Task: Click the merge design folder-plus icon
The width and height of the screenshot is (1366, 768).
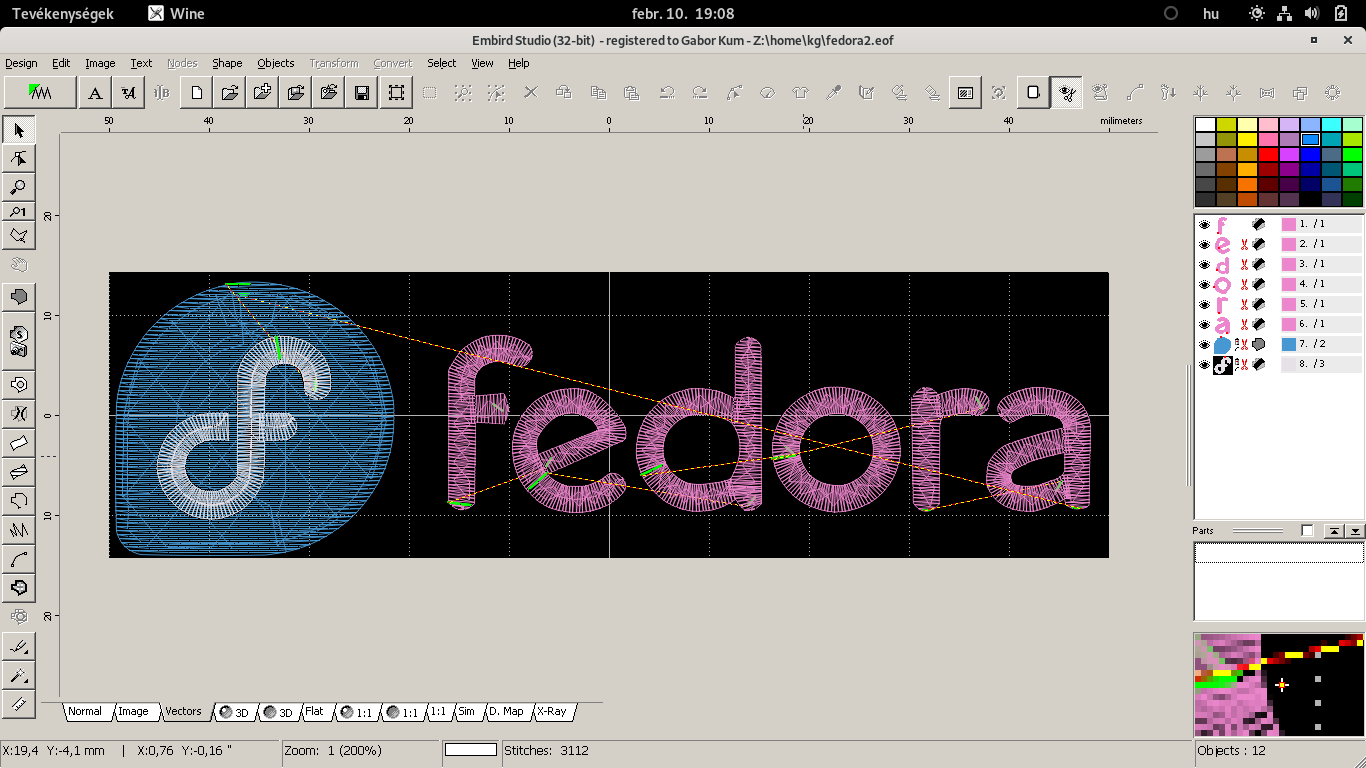Action: 263,93
